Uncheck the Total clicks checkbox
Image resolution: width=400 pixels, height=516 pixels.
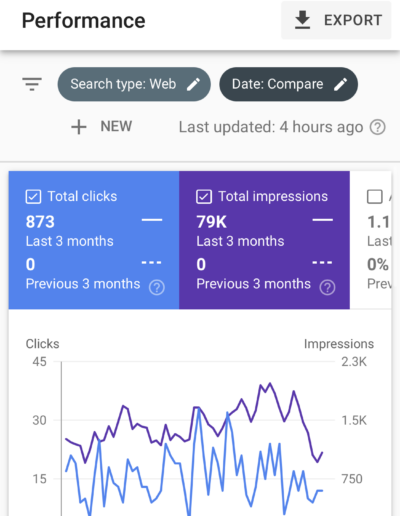pos(33,197)
